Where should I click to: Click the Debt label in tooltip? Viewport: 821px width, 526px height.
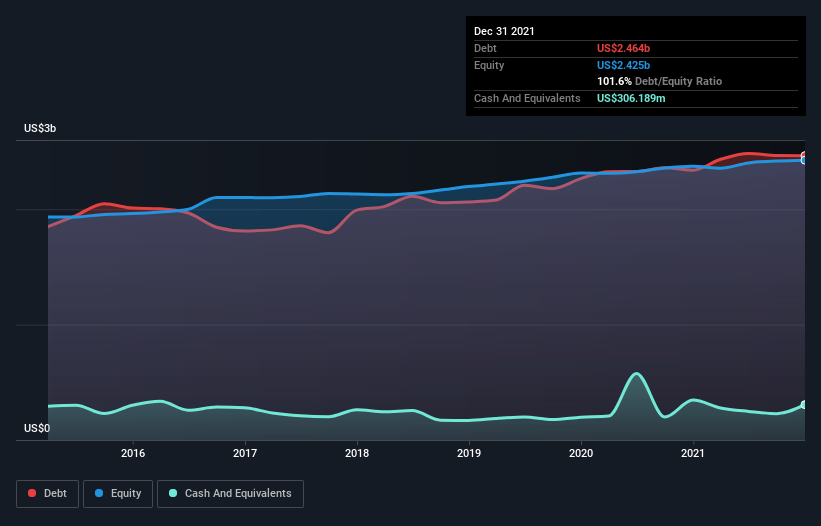pos(485,48)
